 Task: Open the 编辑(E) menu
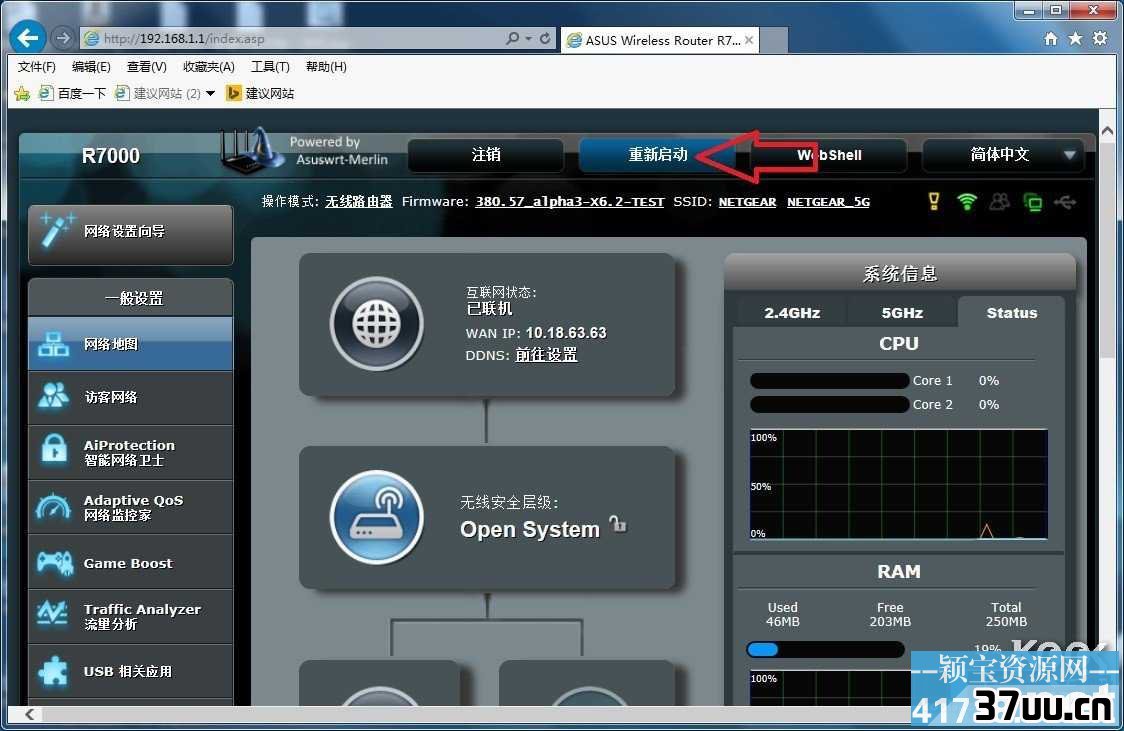(91, 67)
